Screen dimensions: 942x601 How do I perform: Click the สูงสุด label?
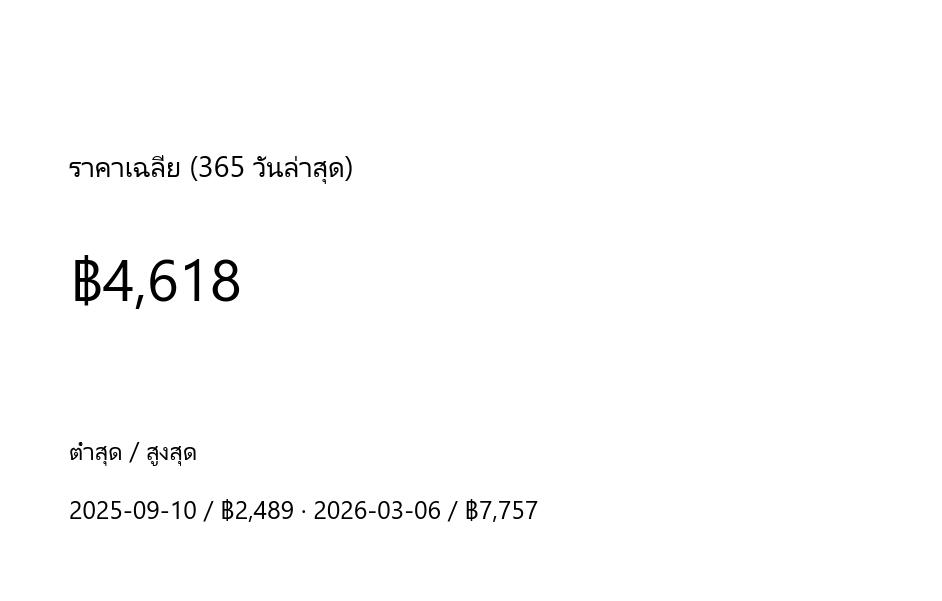coord(171,453)
